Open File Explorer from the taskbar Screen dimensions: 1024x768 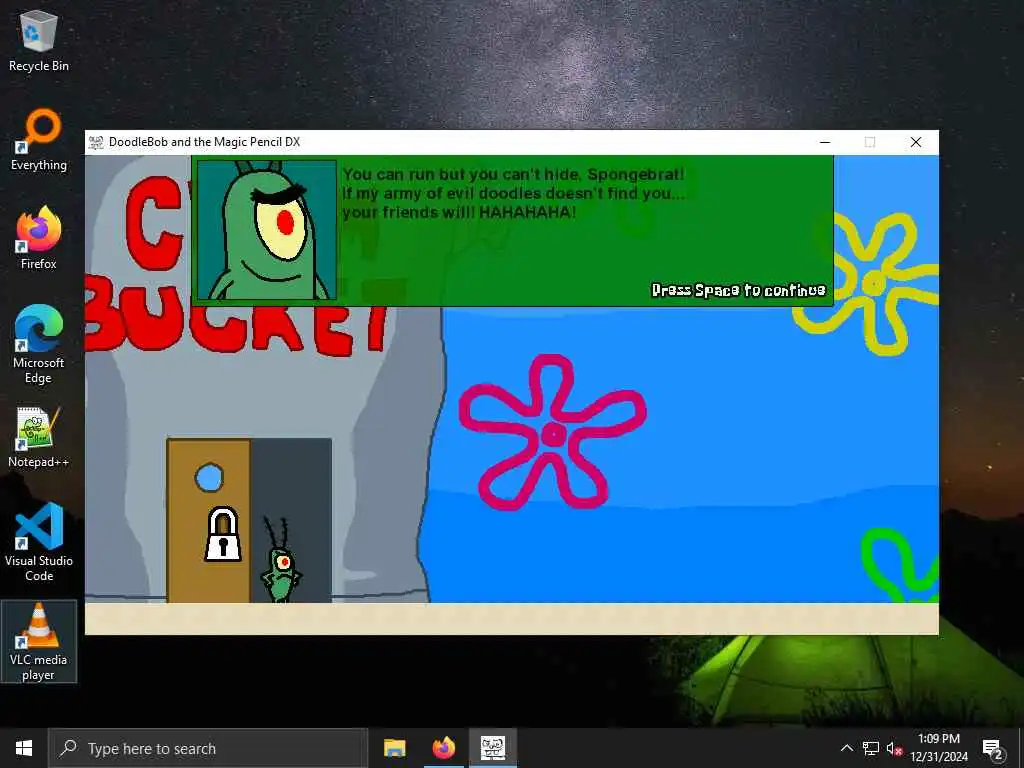[x=394, y=748]
